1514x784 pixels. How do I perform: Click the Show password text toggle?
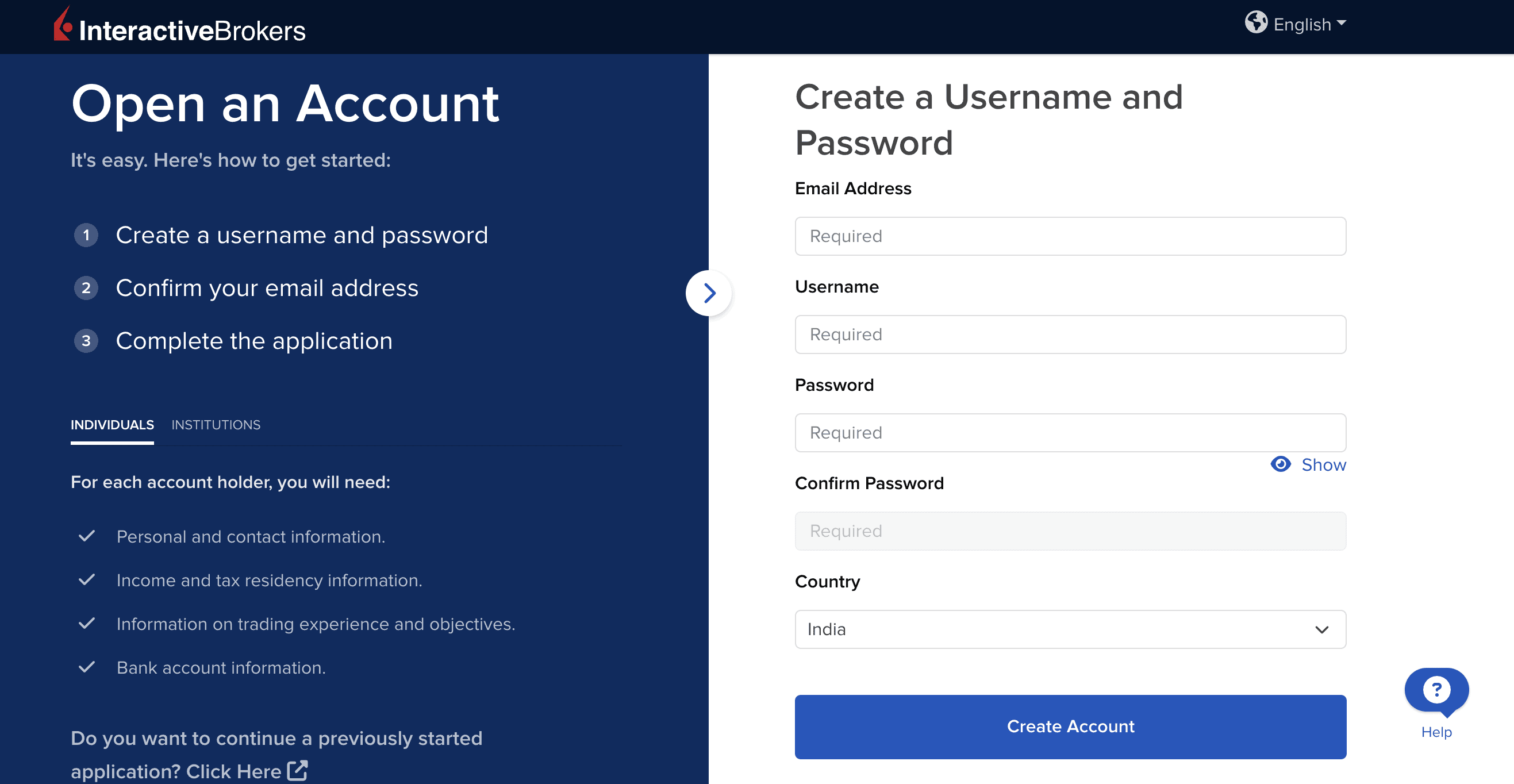[1323, 465]
